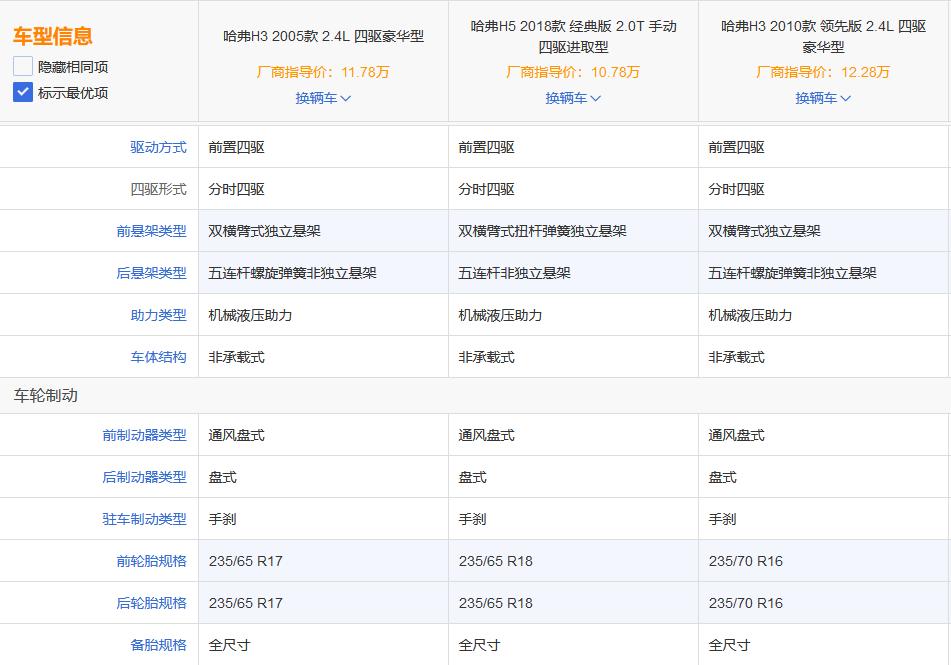Click the 厂商指导价 11.78万 price text
Image resolution: width=951 pixels, height=665 pixels.
[322, 72]
